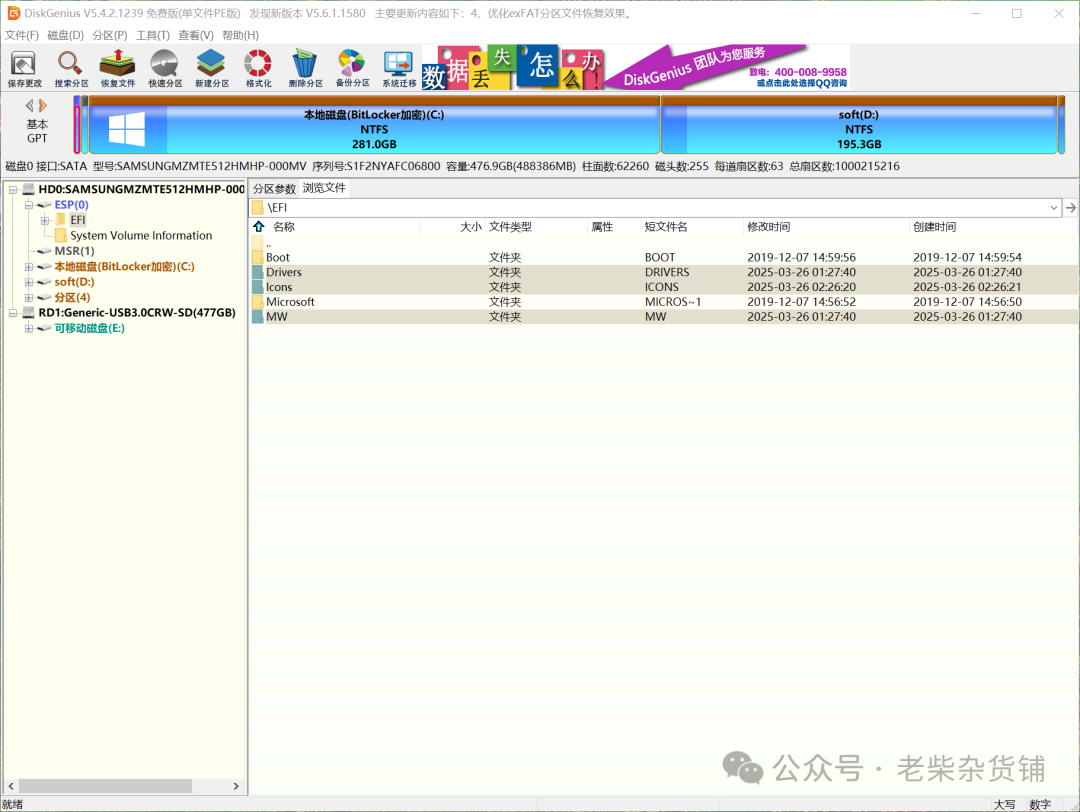
Task: Click the Icons folder icon in file list
Action: coord(258,287)
